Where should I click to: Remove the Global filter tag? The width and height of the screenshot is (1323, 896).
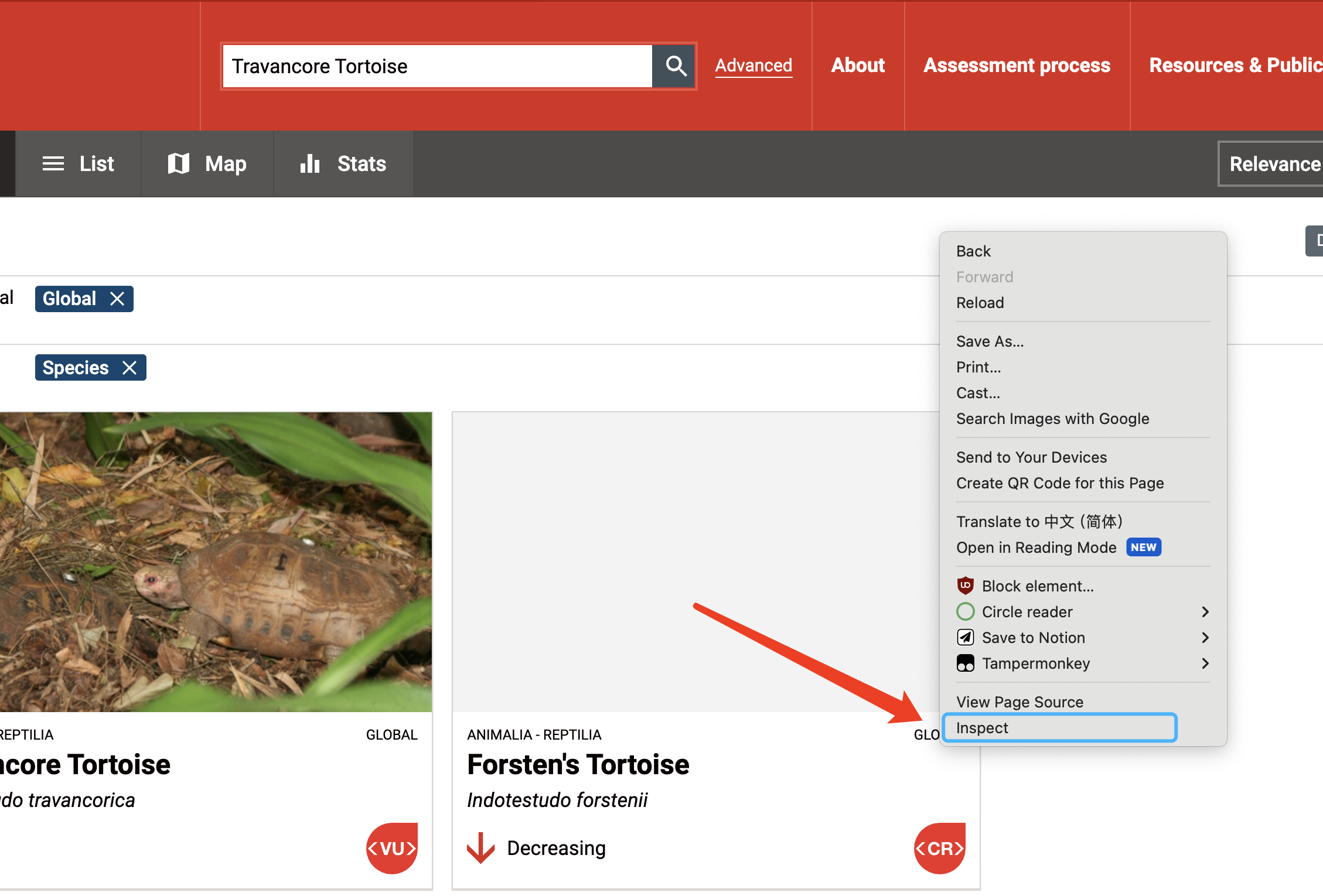118,298
